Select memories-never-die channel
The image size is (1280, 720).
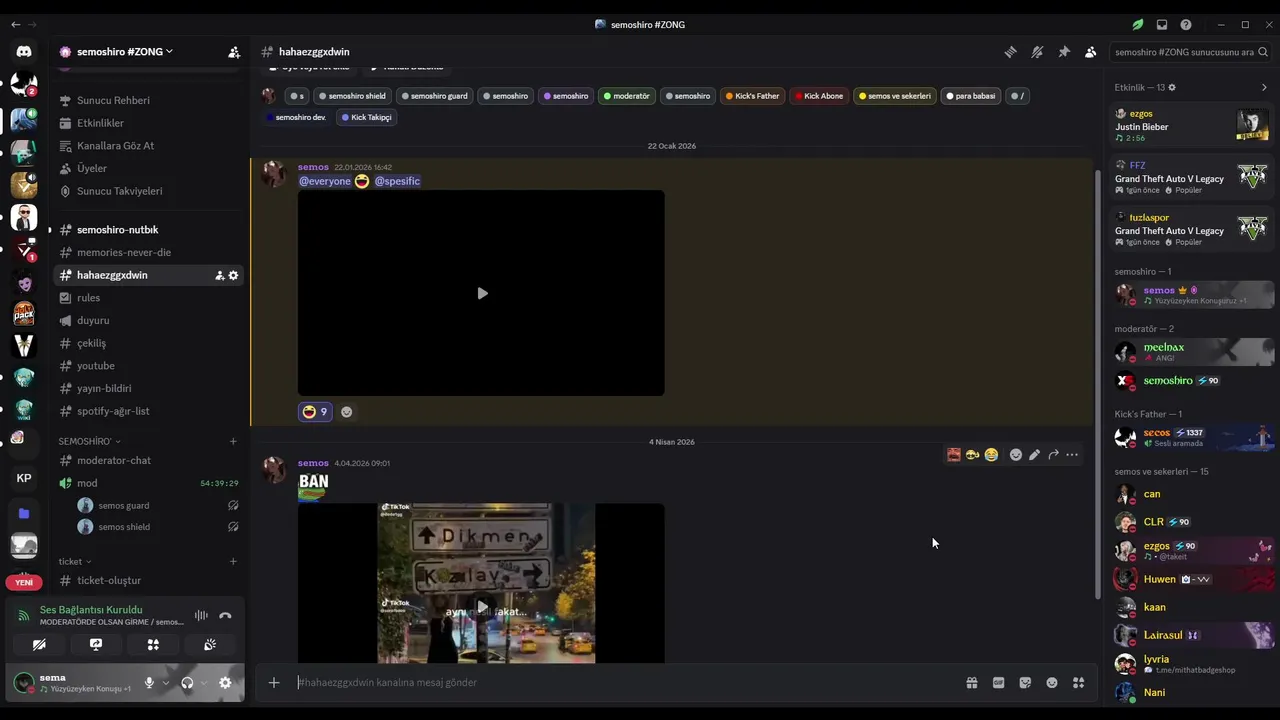point(148,252)
